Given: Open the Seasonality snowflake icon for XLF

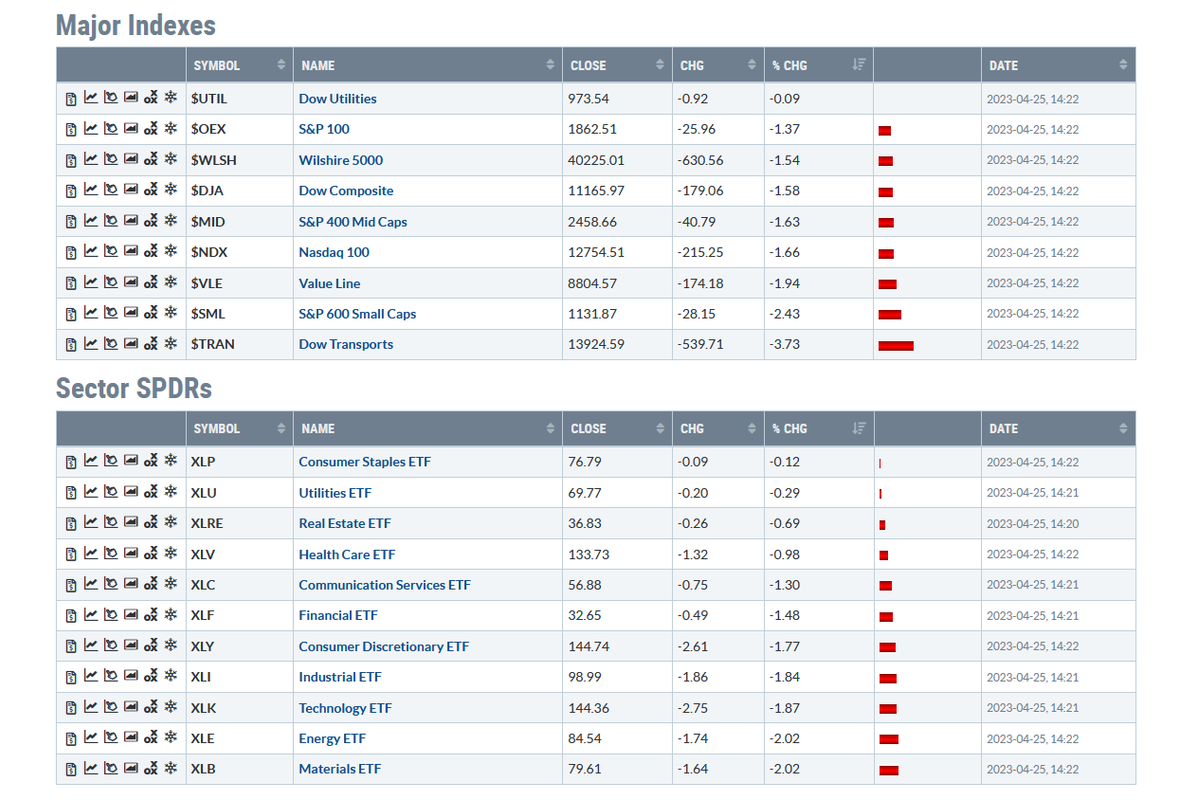Looking at the screenshot, I should click(171, 614).
